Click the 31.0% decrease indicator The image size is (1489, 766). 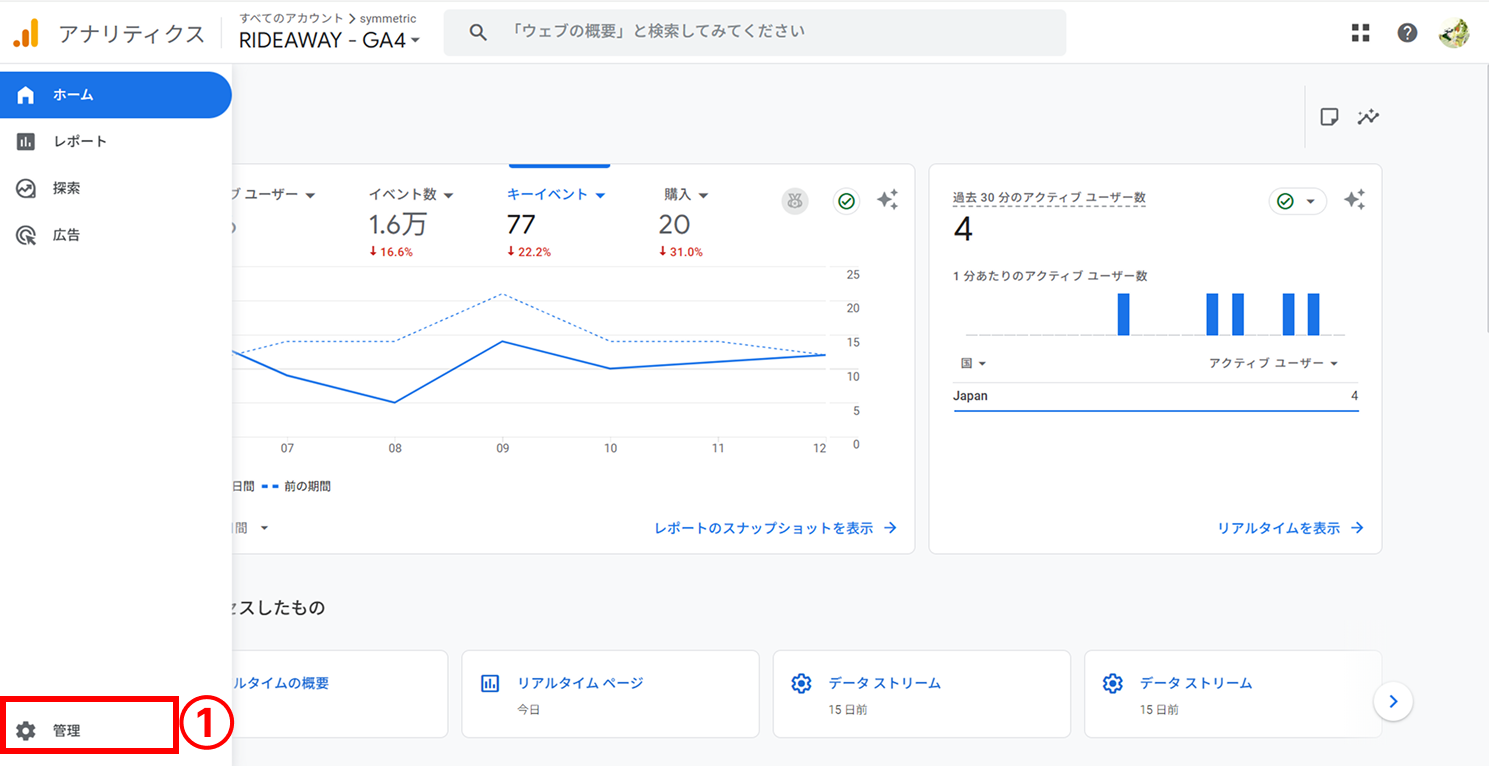(681, 252)
